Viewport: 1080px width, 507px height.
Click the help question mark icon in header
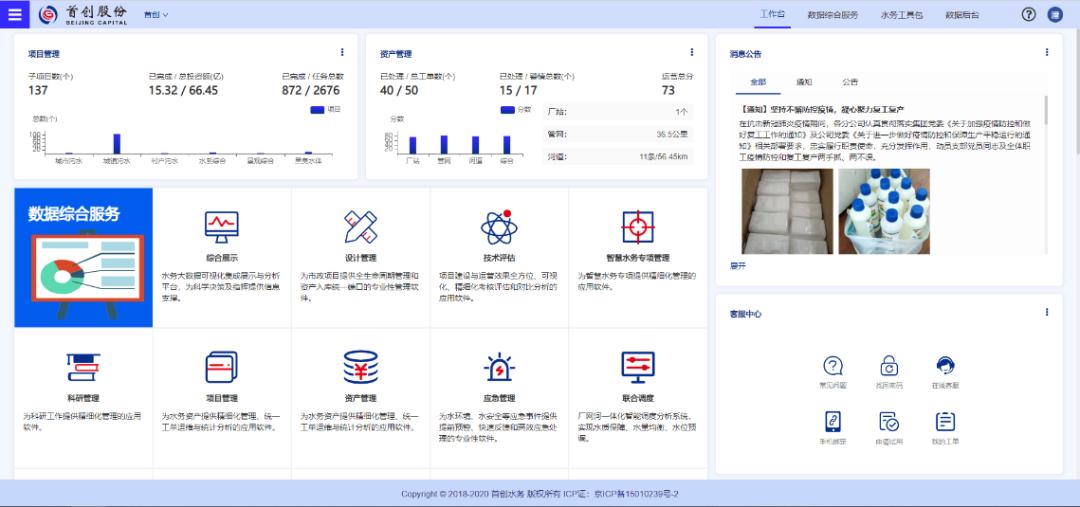pyautogui.click(x=1028, y=14)
